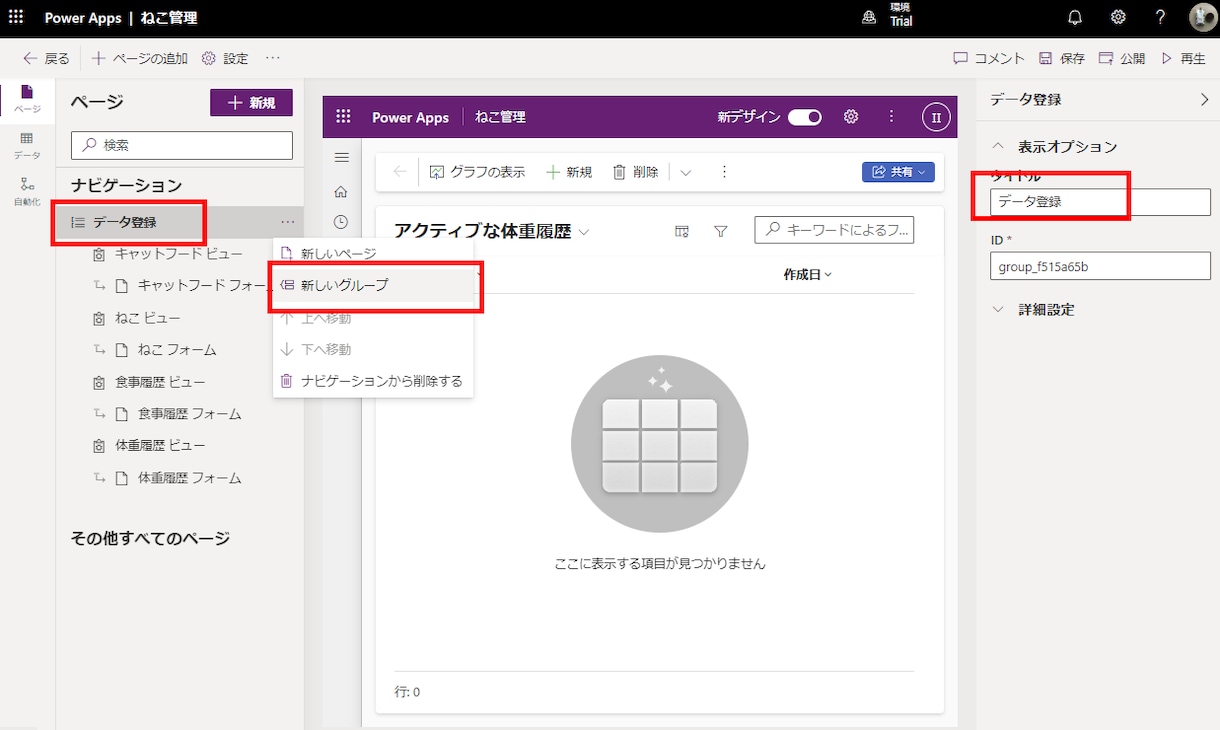
Task: Open the filter funnel icon
Action: [x=721, y=231]
